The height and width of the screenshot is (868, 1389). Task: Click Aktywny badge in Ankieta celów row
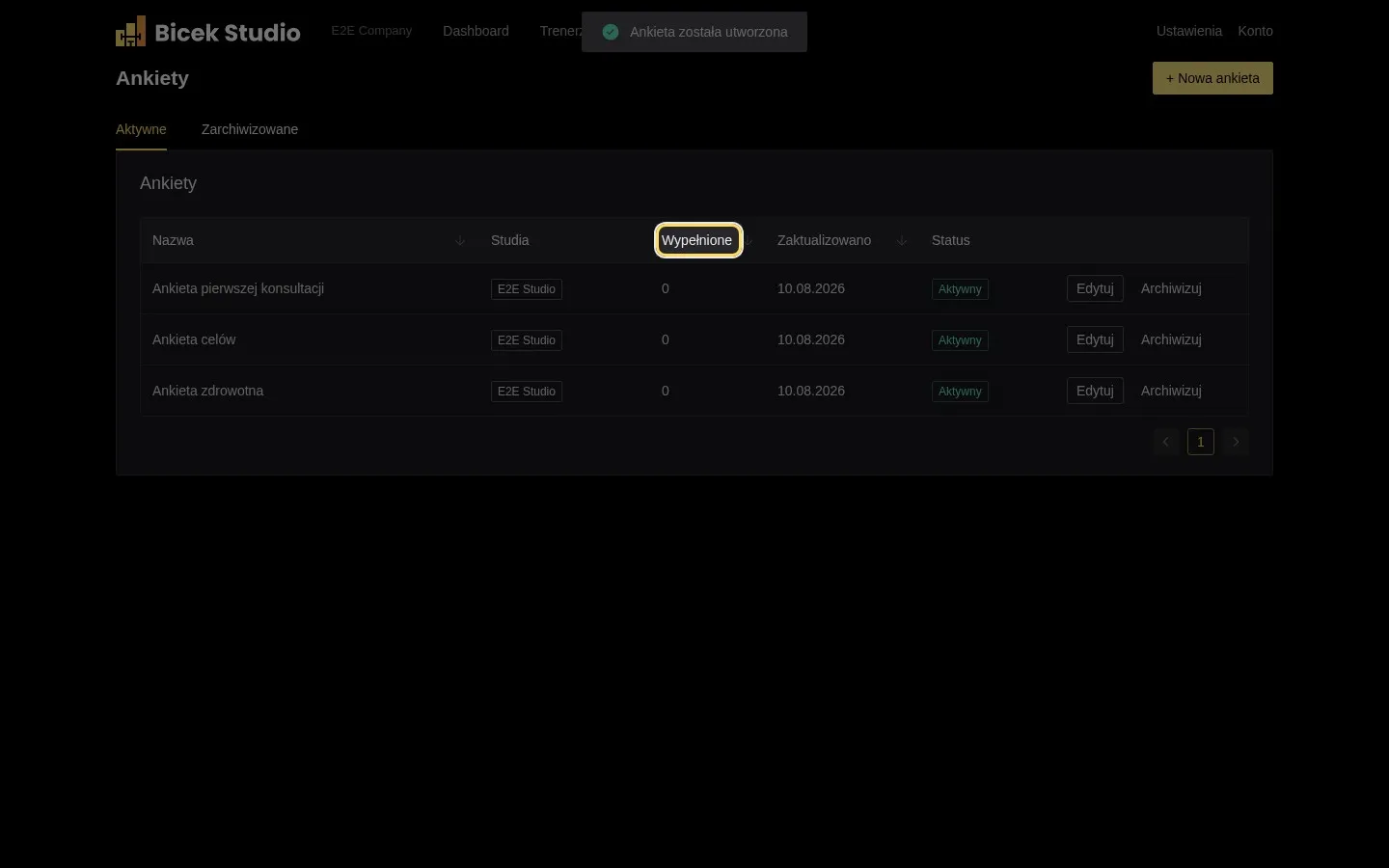pos(960,340)
